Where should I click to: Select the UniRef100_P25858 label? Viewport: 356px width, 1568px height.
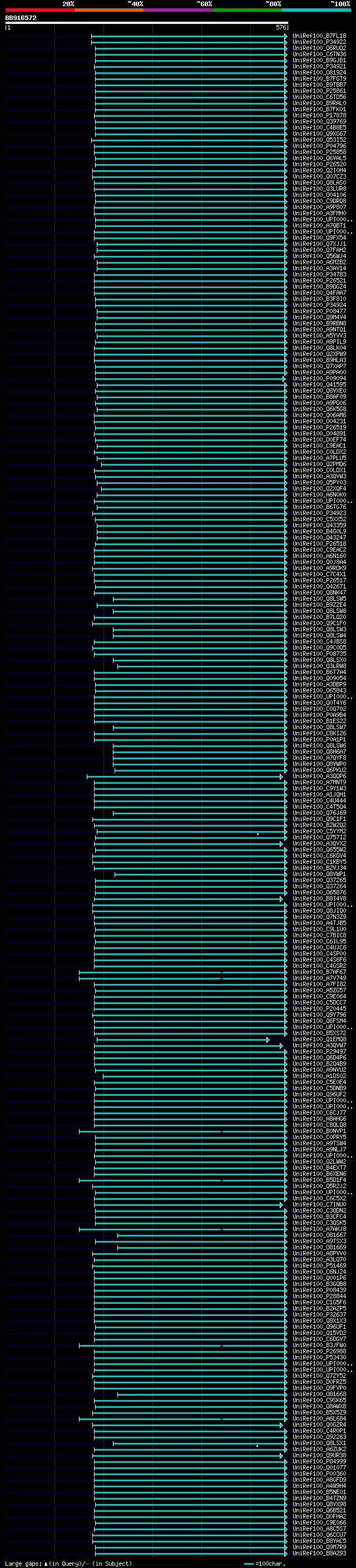pos(319,152)
